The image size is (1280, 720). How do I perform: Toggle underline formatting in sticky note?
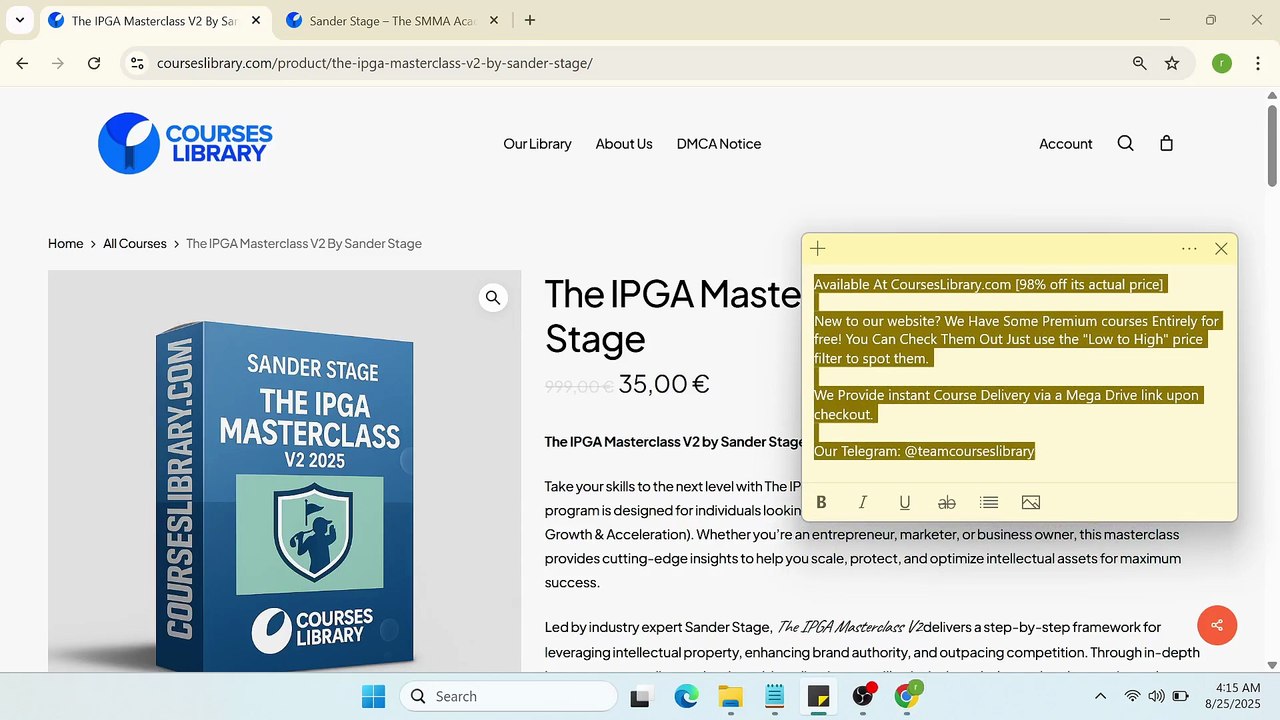pos(905,502)
